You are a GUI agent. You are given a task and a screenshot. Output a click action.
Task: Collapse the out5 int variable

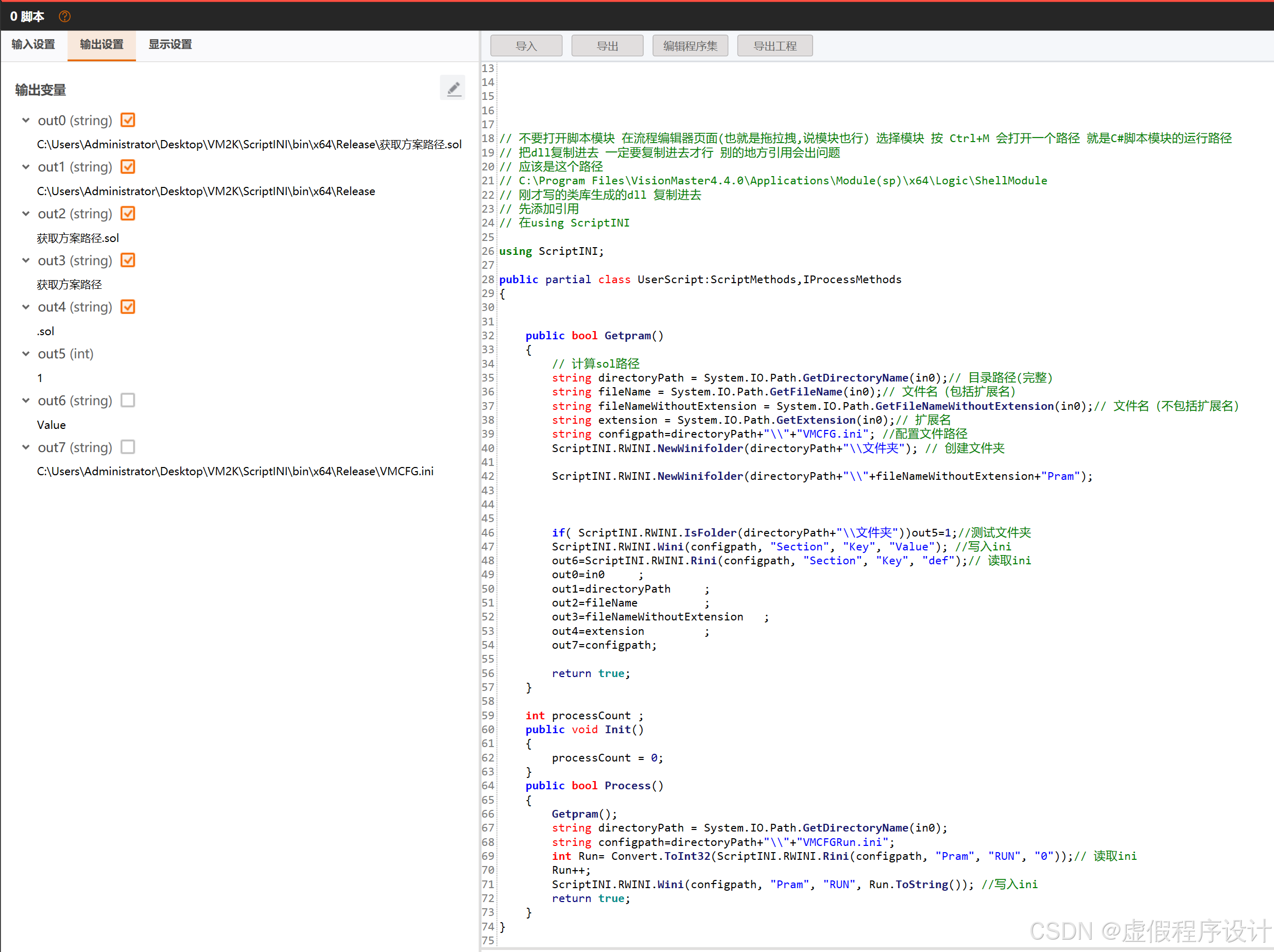pos(26,354)
